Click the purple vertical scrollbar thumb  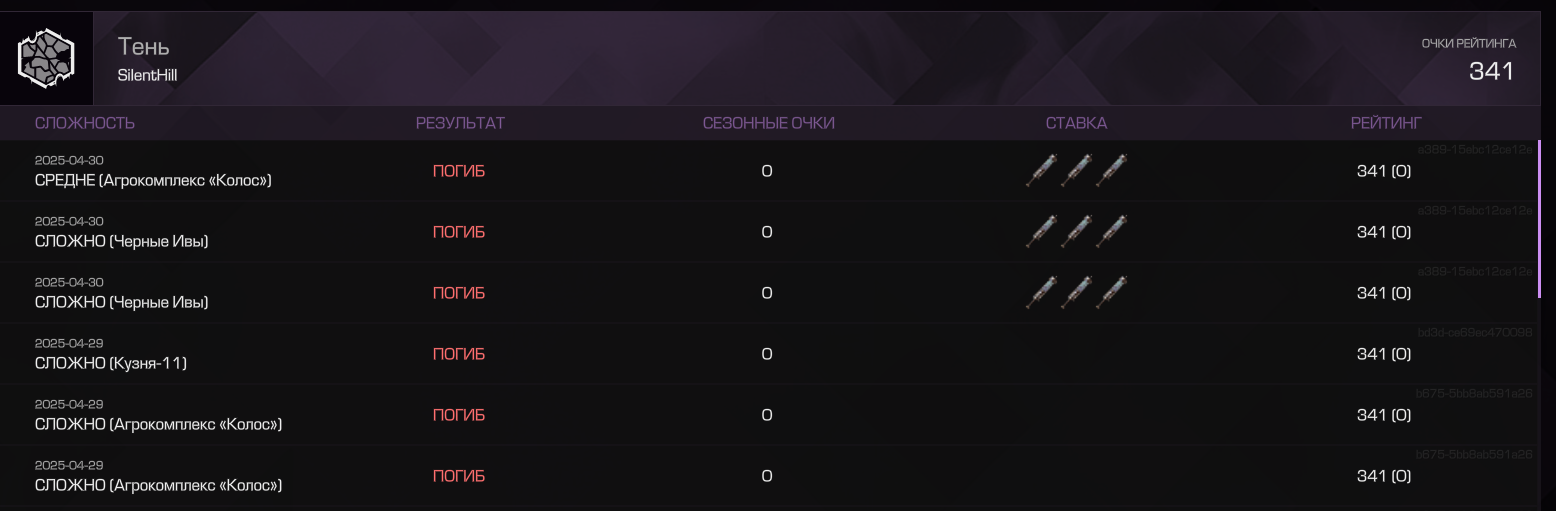[1539, 219]
